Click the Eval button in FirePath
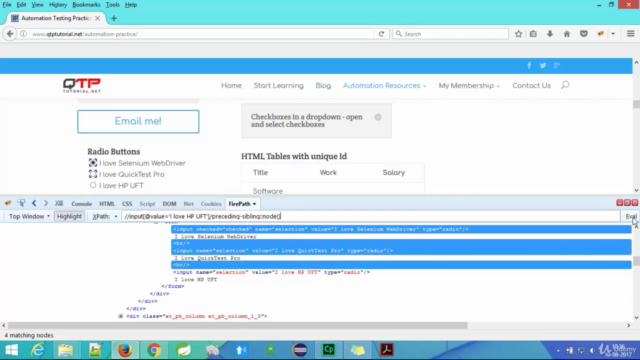The height and width of the screenshot is (360, 640). point(631,216)
